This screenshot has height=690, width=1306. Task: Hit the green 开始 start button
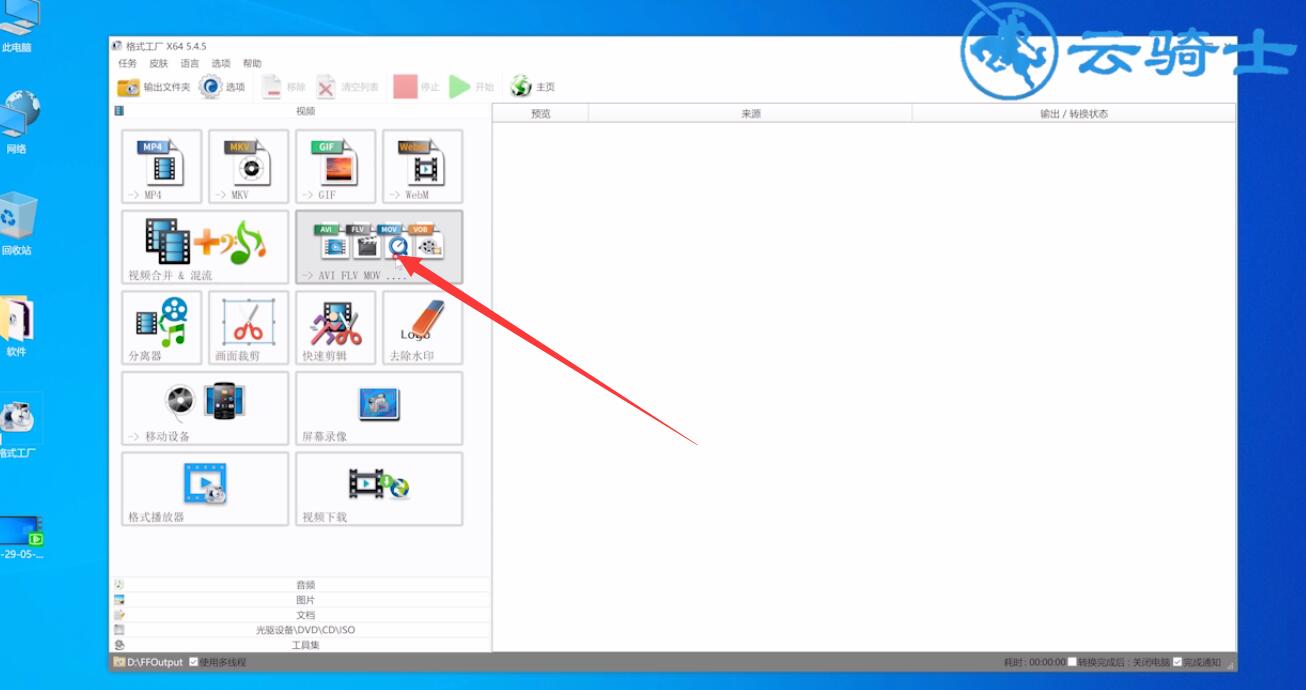point(472,87)
